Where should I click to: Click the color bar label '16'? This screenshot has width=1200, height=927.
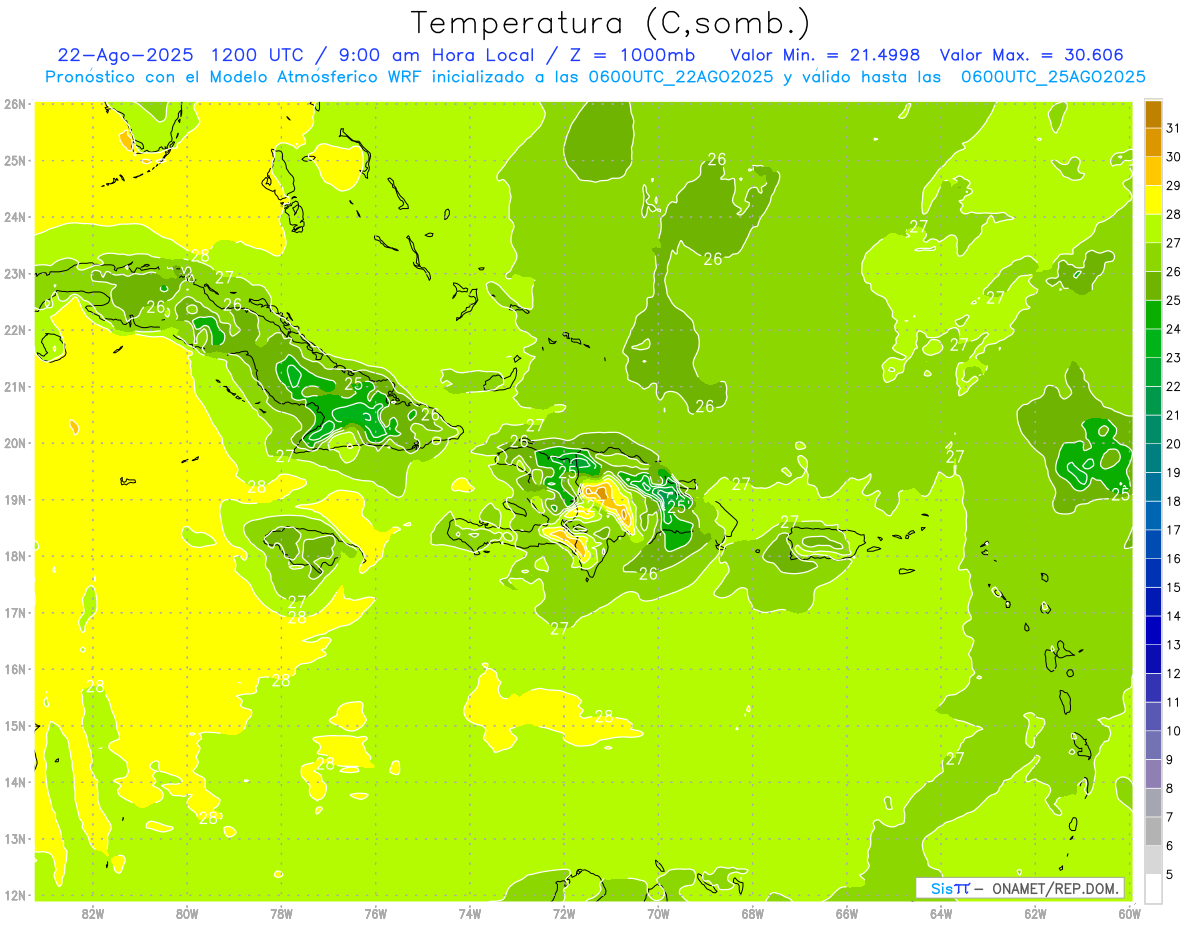(x=1174, y=559)
